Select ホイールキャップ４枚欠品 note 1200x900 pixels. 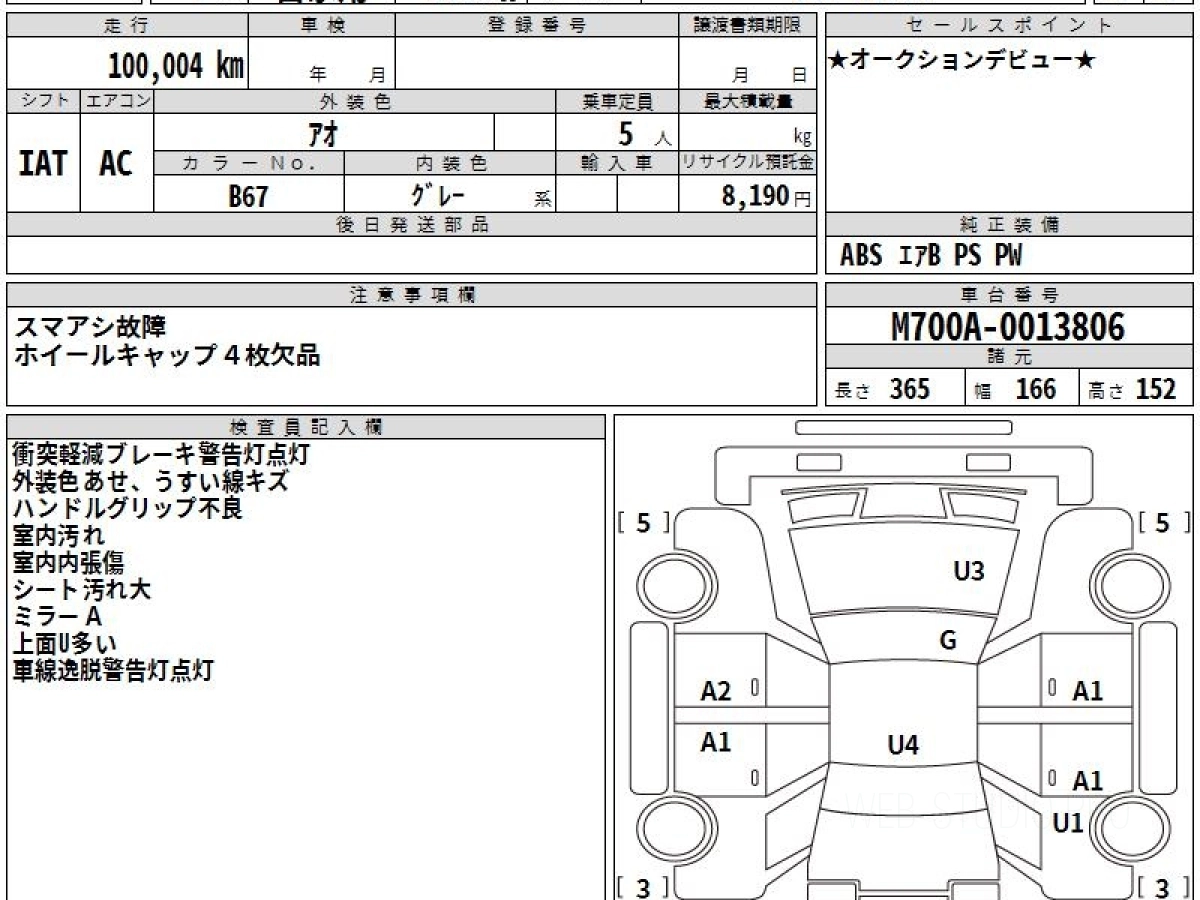(x=166, y=355)
